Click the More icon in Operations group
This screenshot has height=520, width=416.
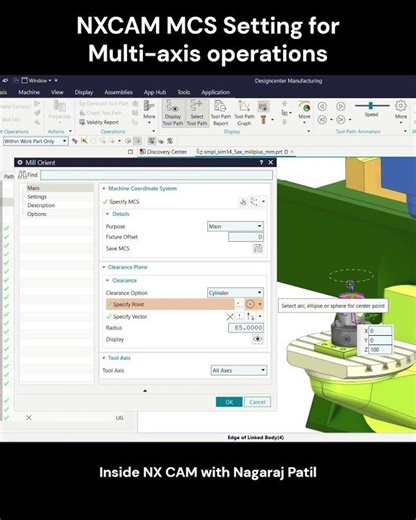[149, 111]
